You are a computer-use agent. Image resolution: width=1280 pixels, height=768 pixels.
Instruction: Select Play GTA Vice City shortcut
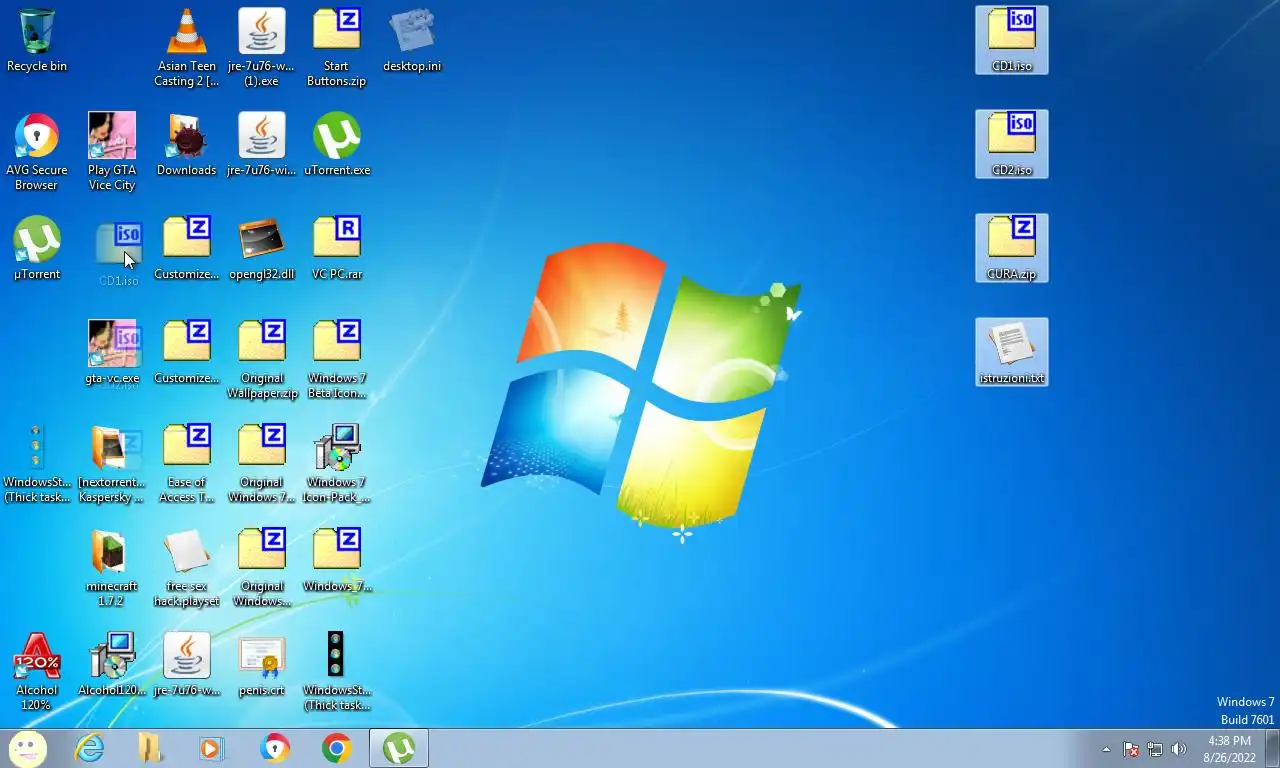pyautogui.click(x=112, y=151)
